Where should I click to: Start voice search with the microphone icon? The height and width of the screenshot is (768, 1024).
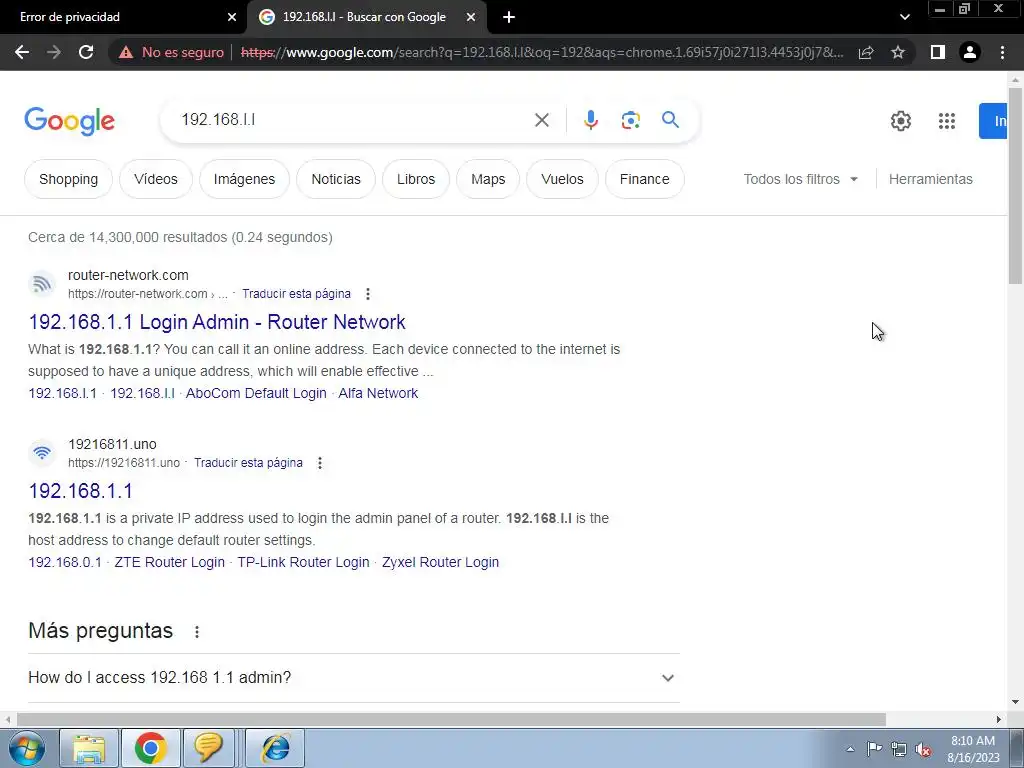(x=590, y=120)
